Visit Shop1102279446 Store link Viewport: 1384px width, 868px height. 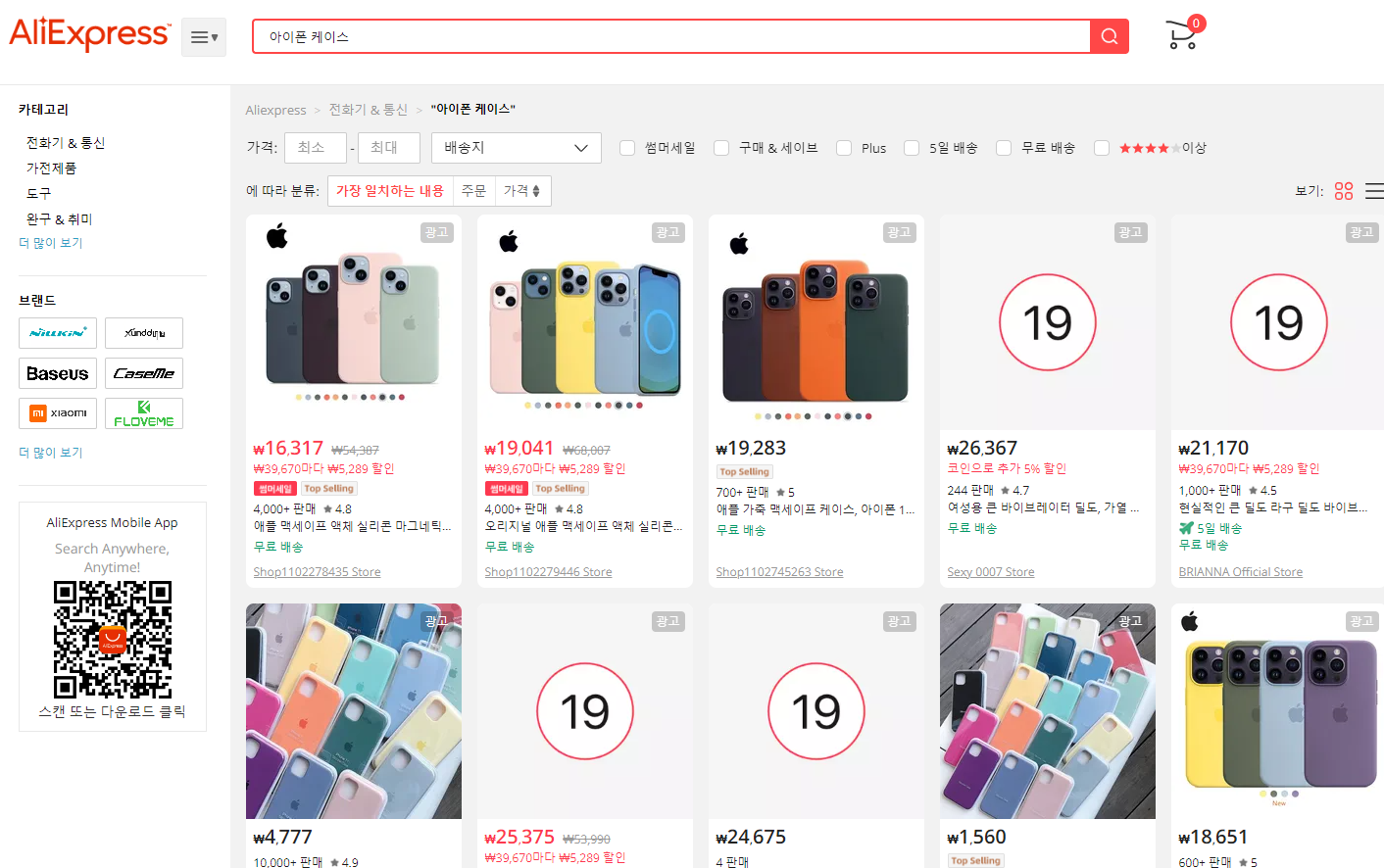coord(548,572)
